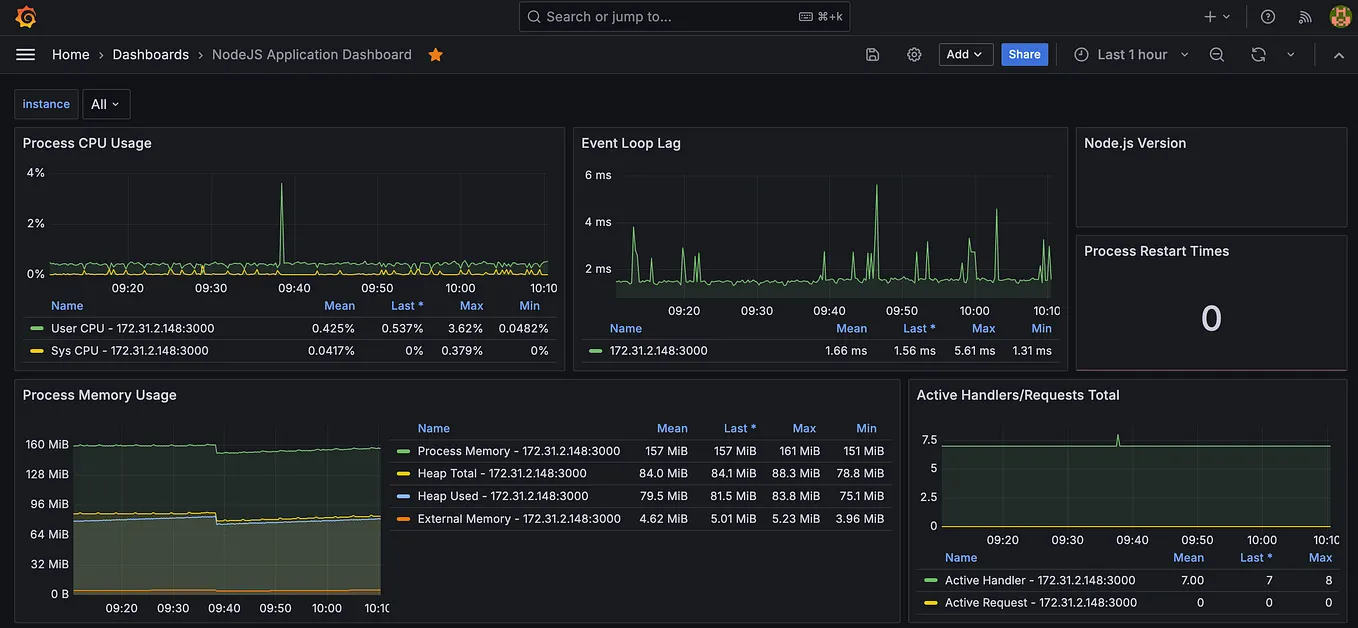Click the search or jump to field

click(x=684, y=16)
